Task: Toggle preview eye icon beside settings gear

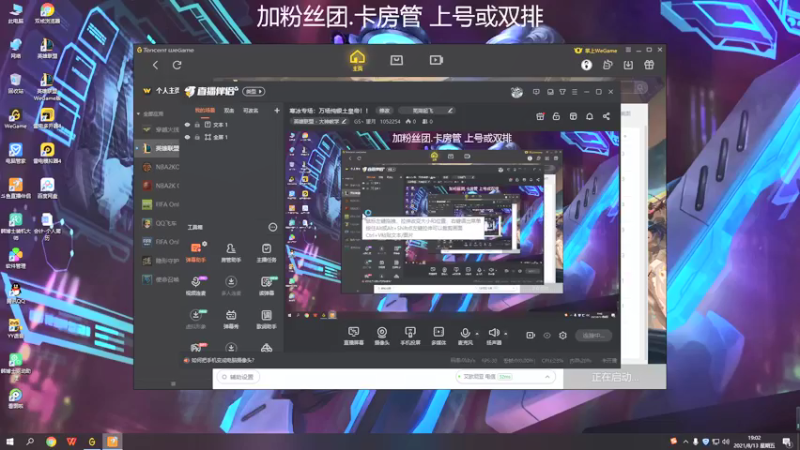Action: (547, 335)
